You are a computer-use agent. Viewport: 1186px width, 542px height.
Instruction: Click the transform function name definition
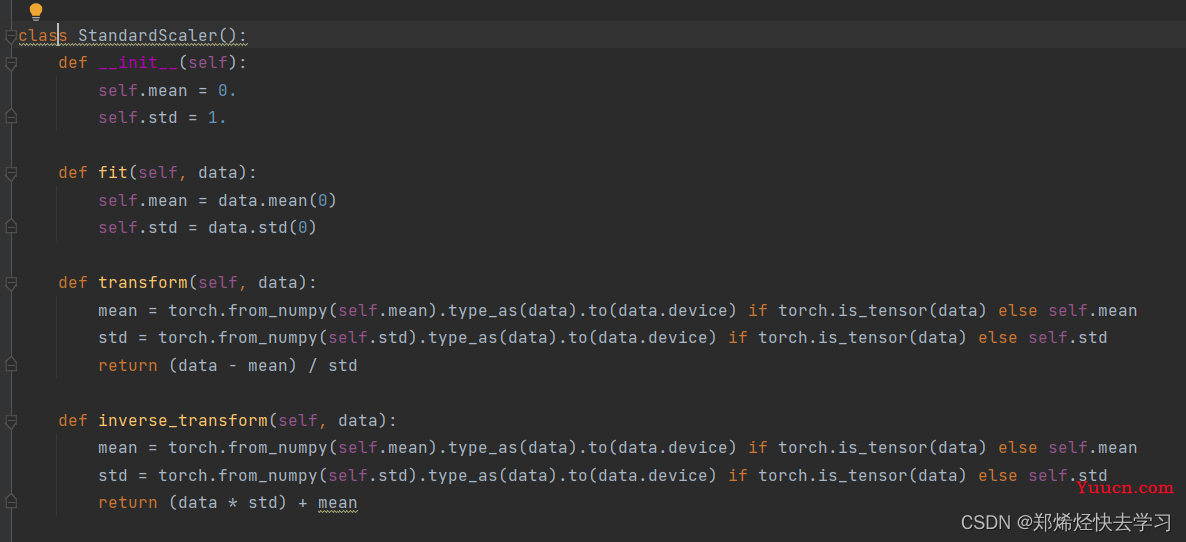tap(142, 283)
